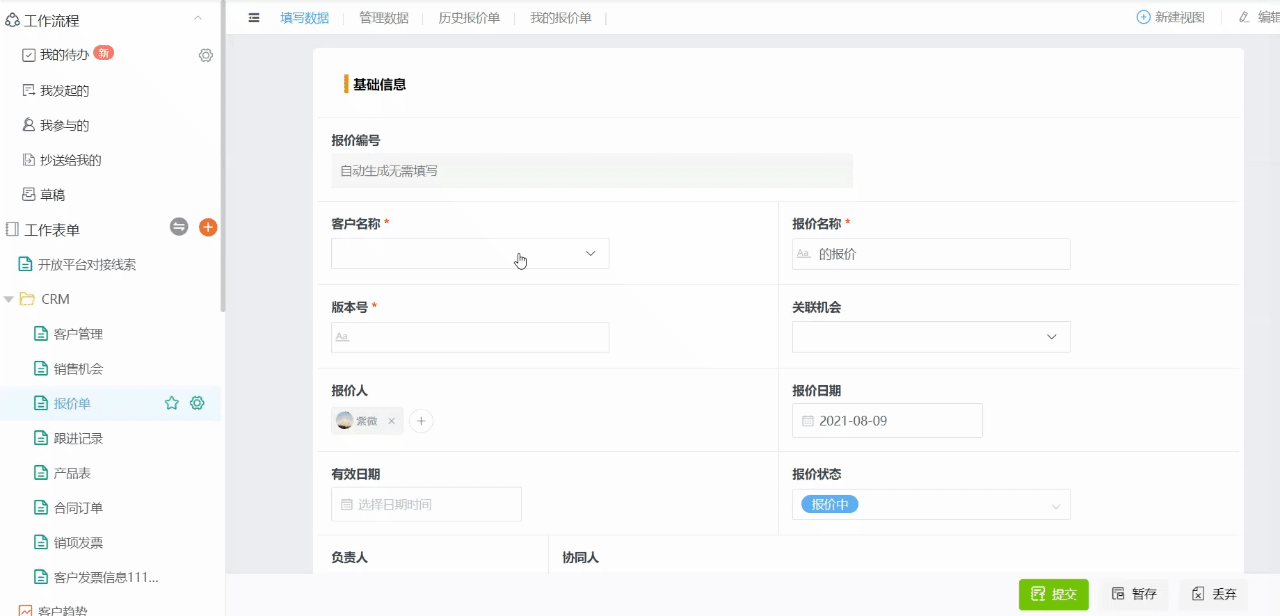Click the 暂存 button
The height and width of the screenshot is (616, 1280).
tap(1134, 594)
